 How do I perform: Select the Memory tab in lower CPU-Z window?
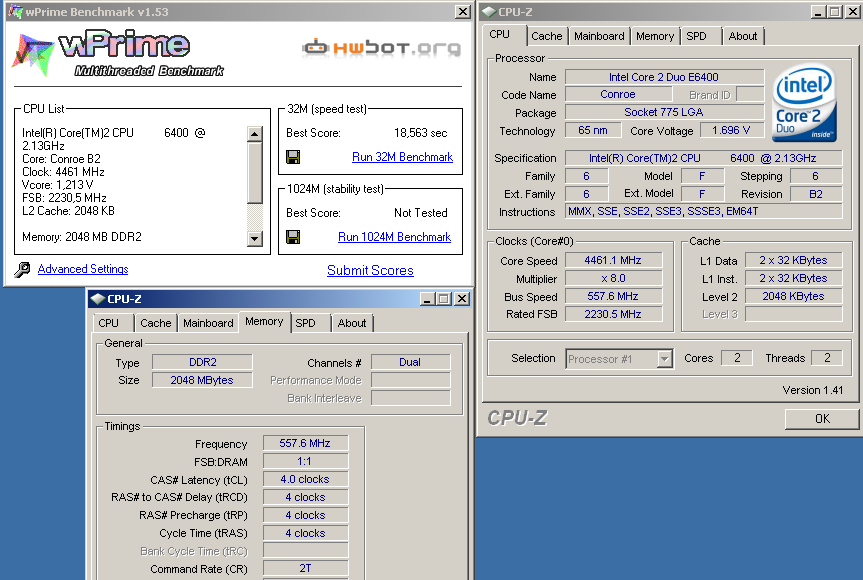264,321
